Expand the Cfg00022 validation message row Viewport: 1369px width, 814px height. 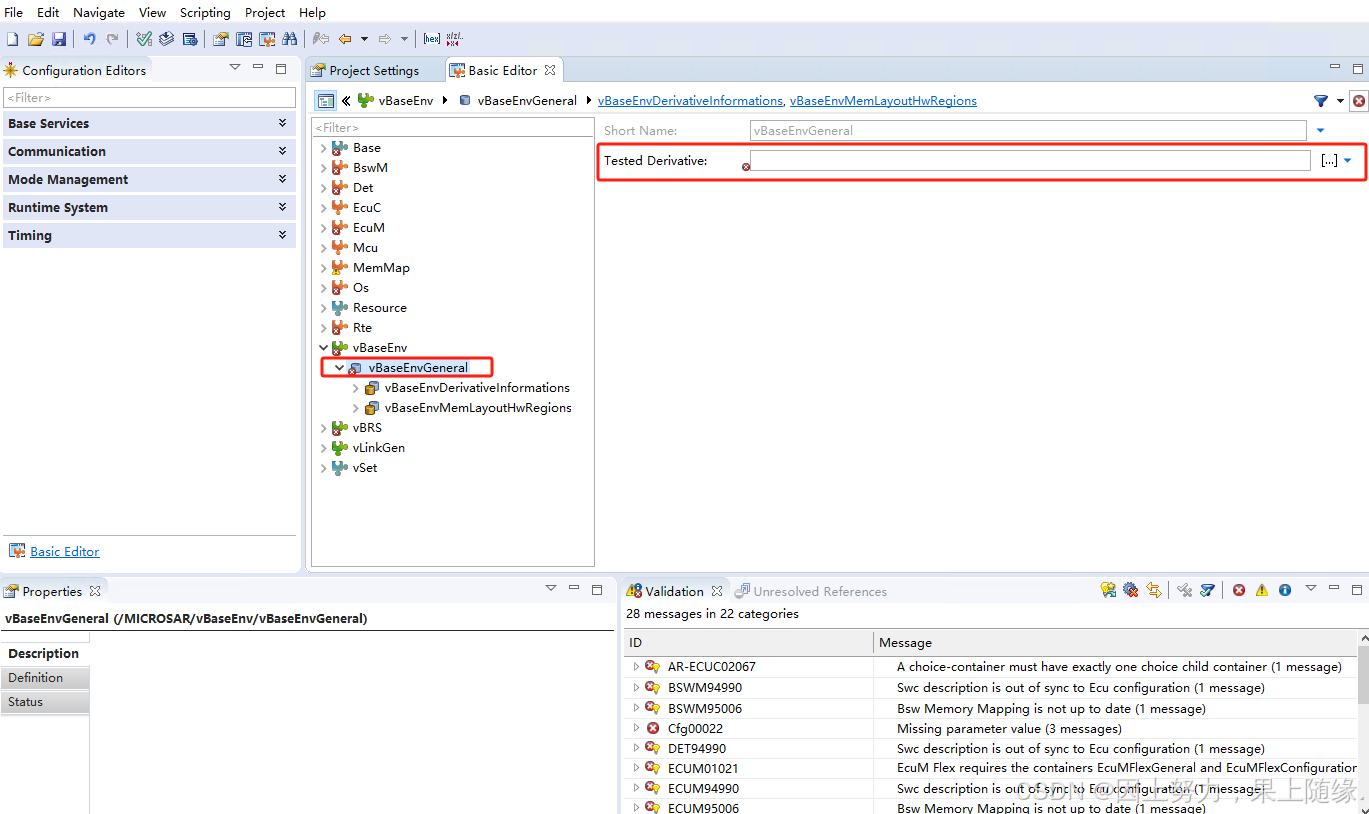pos(636,728)
